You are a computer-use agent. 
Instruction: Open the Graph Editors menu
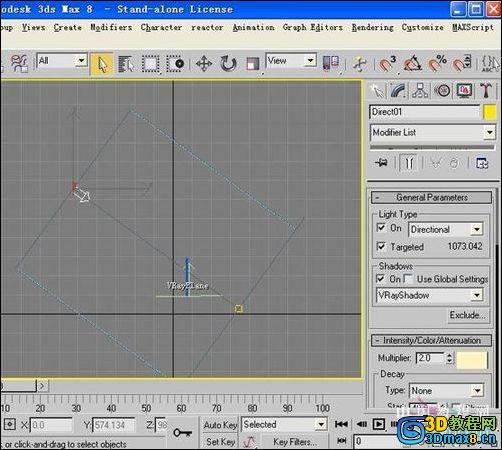coord(313,27)
